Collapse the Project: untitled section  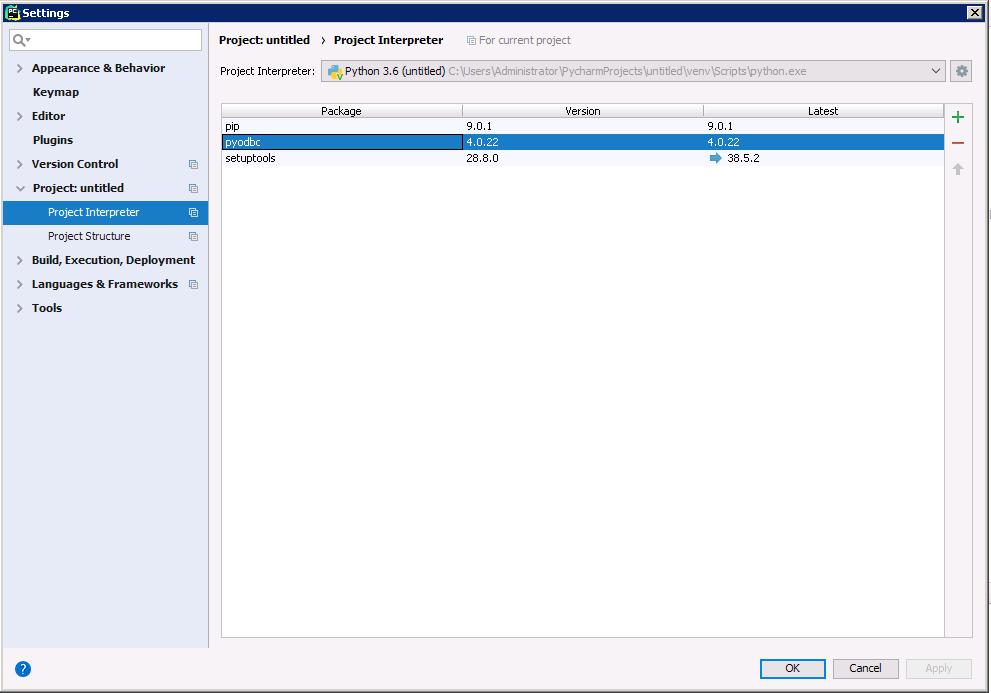[20, 188]
